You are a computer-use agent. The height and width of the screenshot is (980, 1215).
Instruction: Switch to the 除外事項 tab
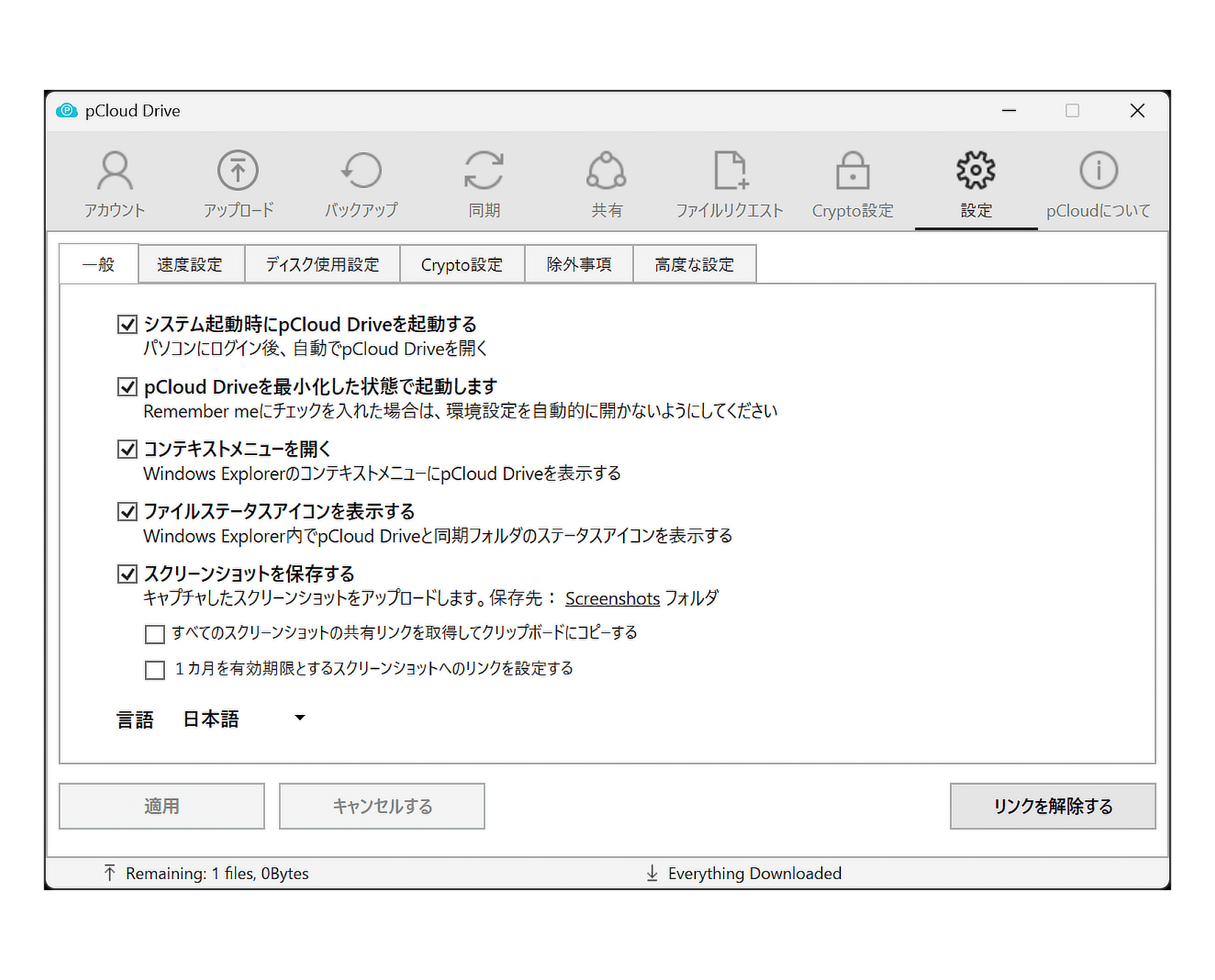point(579,264)
